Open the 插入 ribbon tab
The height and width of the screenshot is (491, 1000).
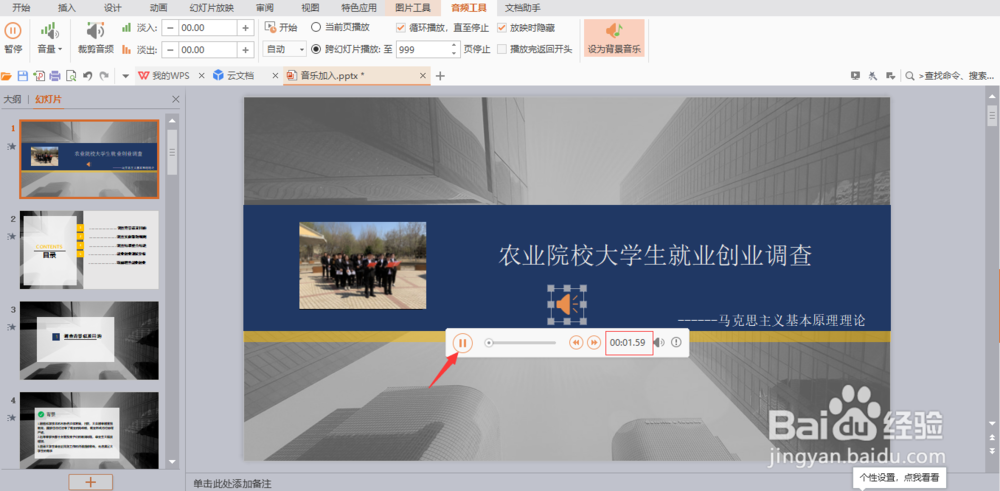66,8
